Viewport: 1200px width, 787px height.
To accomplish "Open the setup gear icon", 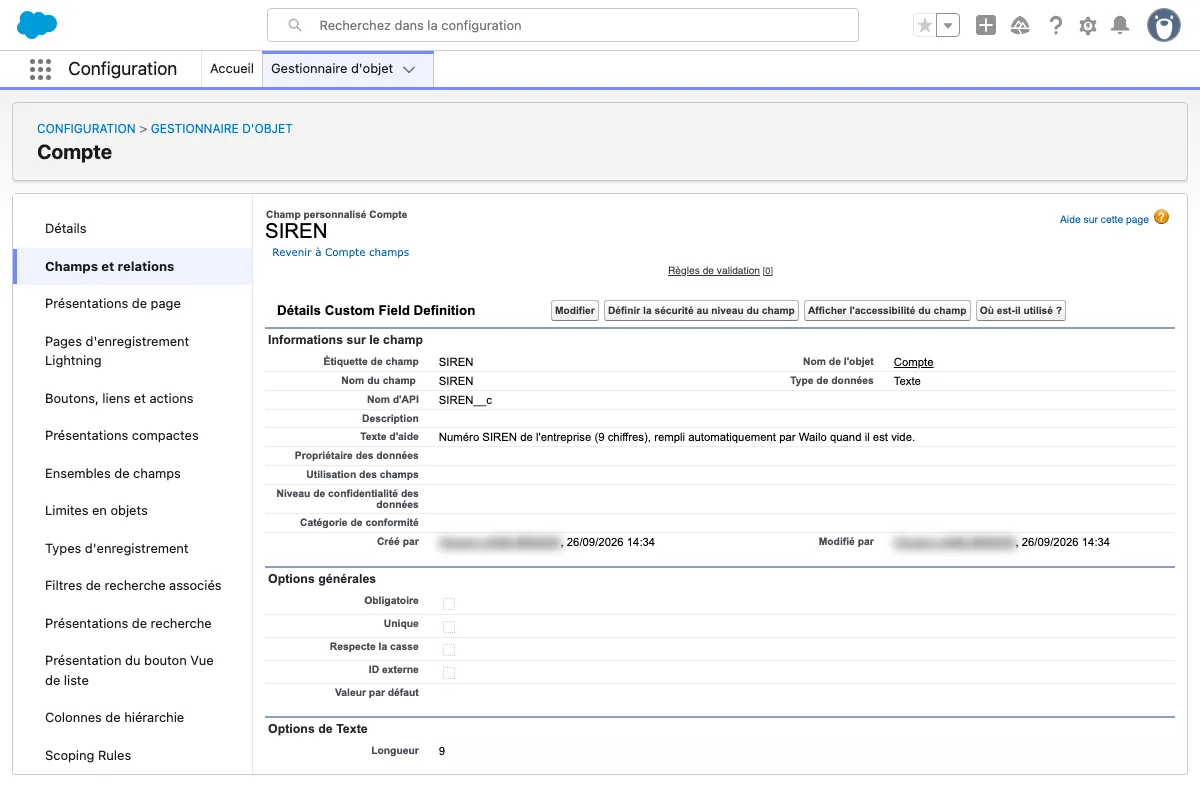I will (1088, 26).
